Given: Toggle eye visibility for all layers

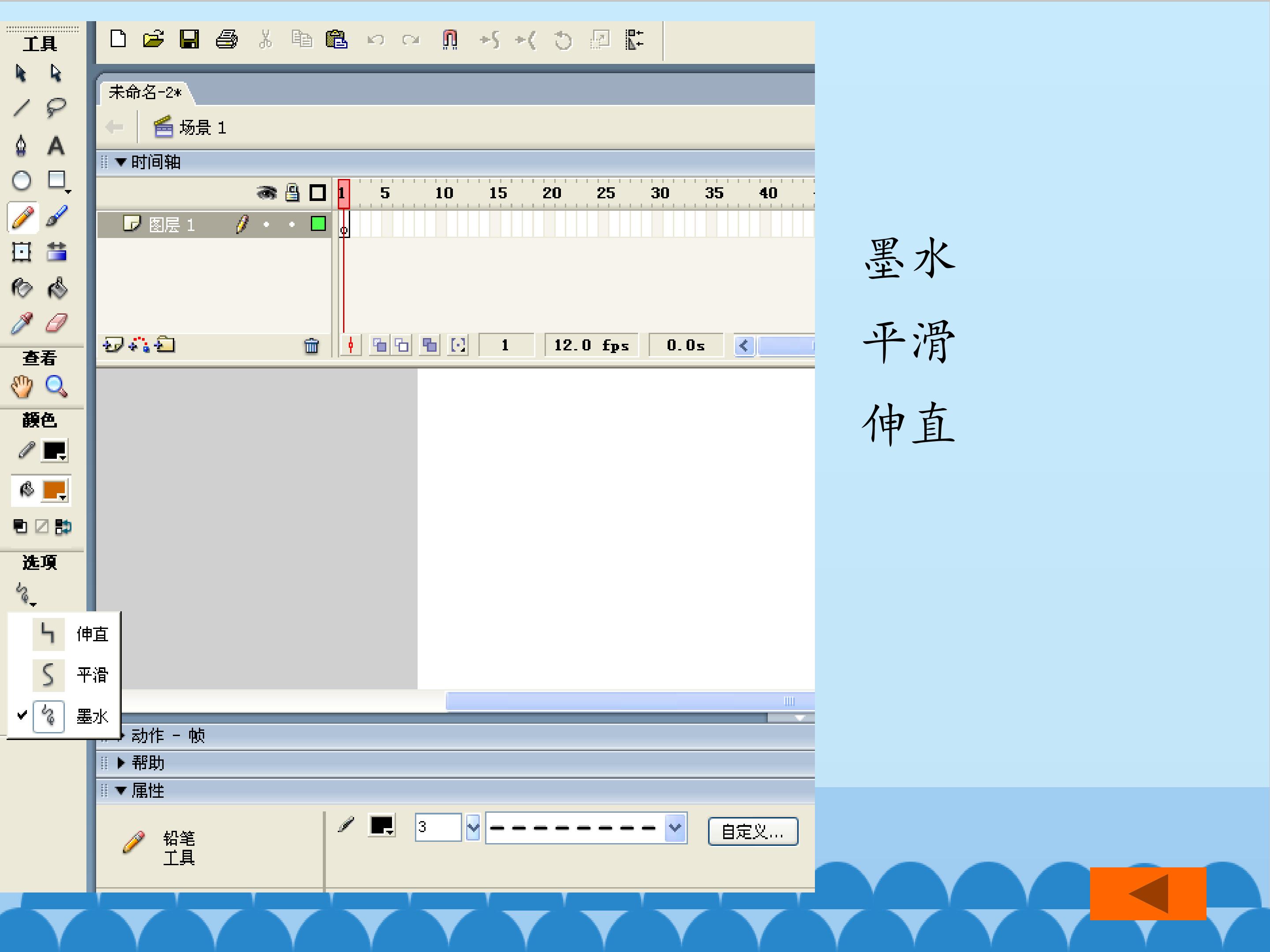Looking at the screenshot, I should click(266, 193).
